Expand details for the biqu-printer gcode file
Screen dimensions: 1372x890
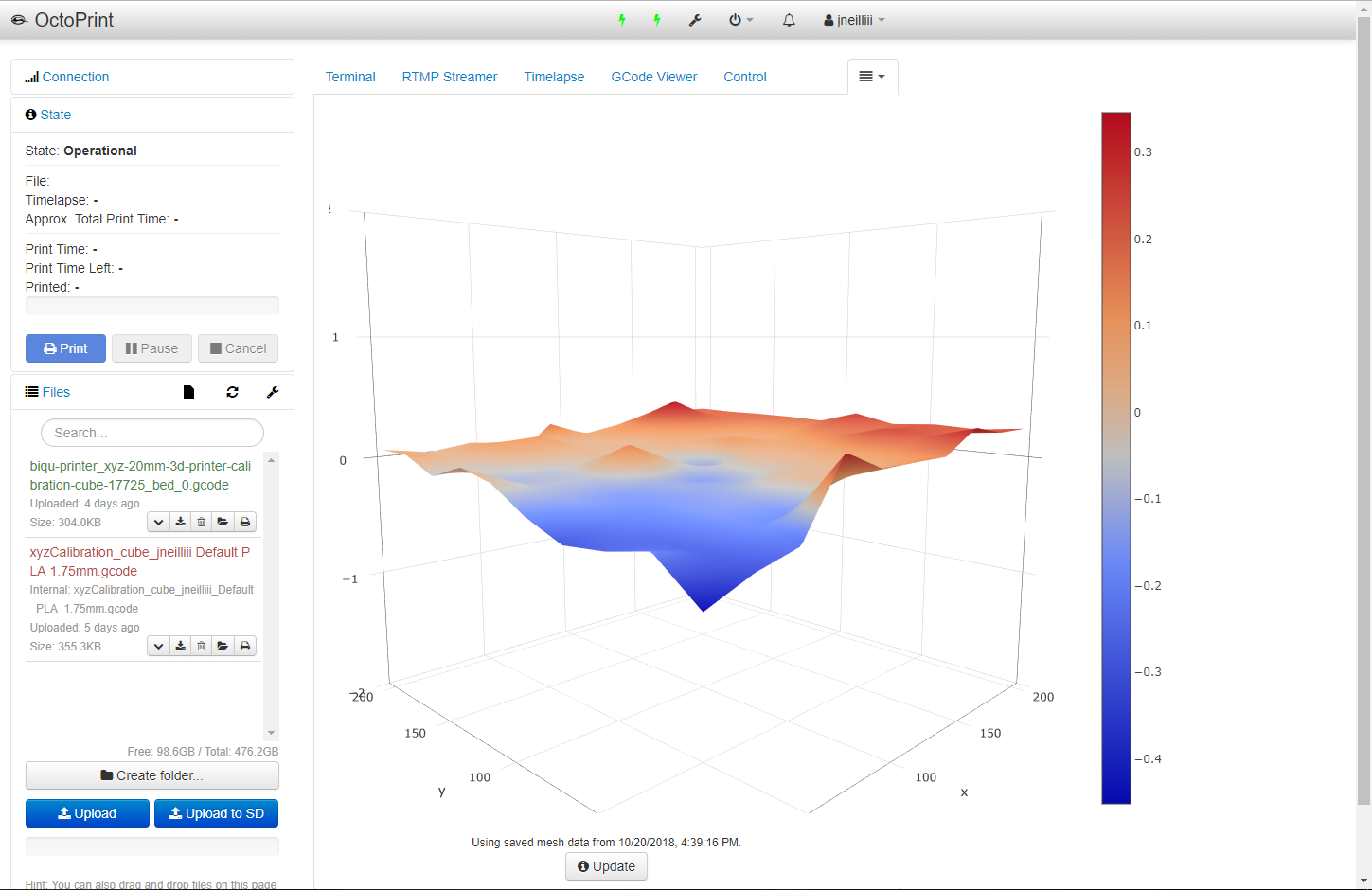click(x=158, y=522)
